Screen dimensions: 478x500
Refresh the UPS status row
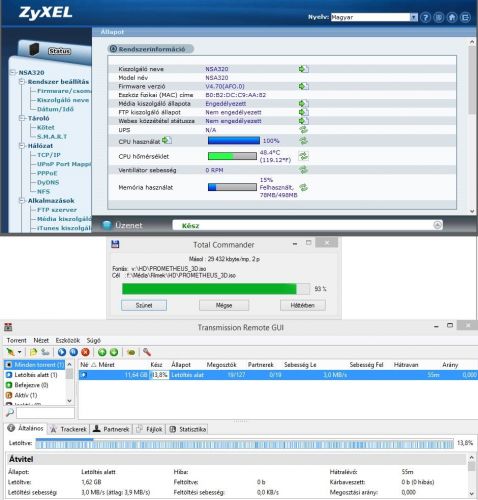click(x=303, y=130)
